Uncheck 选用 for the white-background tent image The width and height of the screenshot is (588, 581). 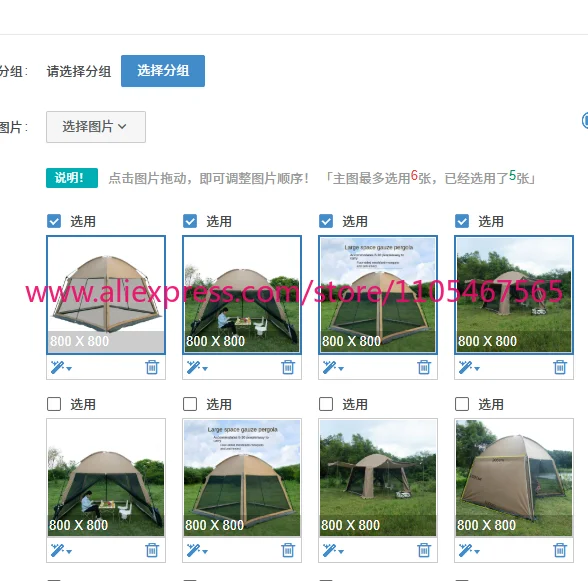click(54, 221)
